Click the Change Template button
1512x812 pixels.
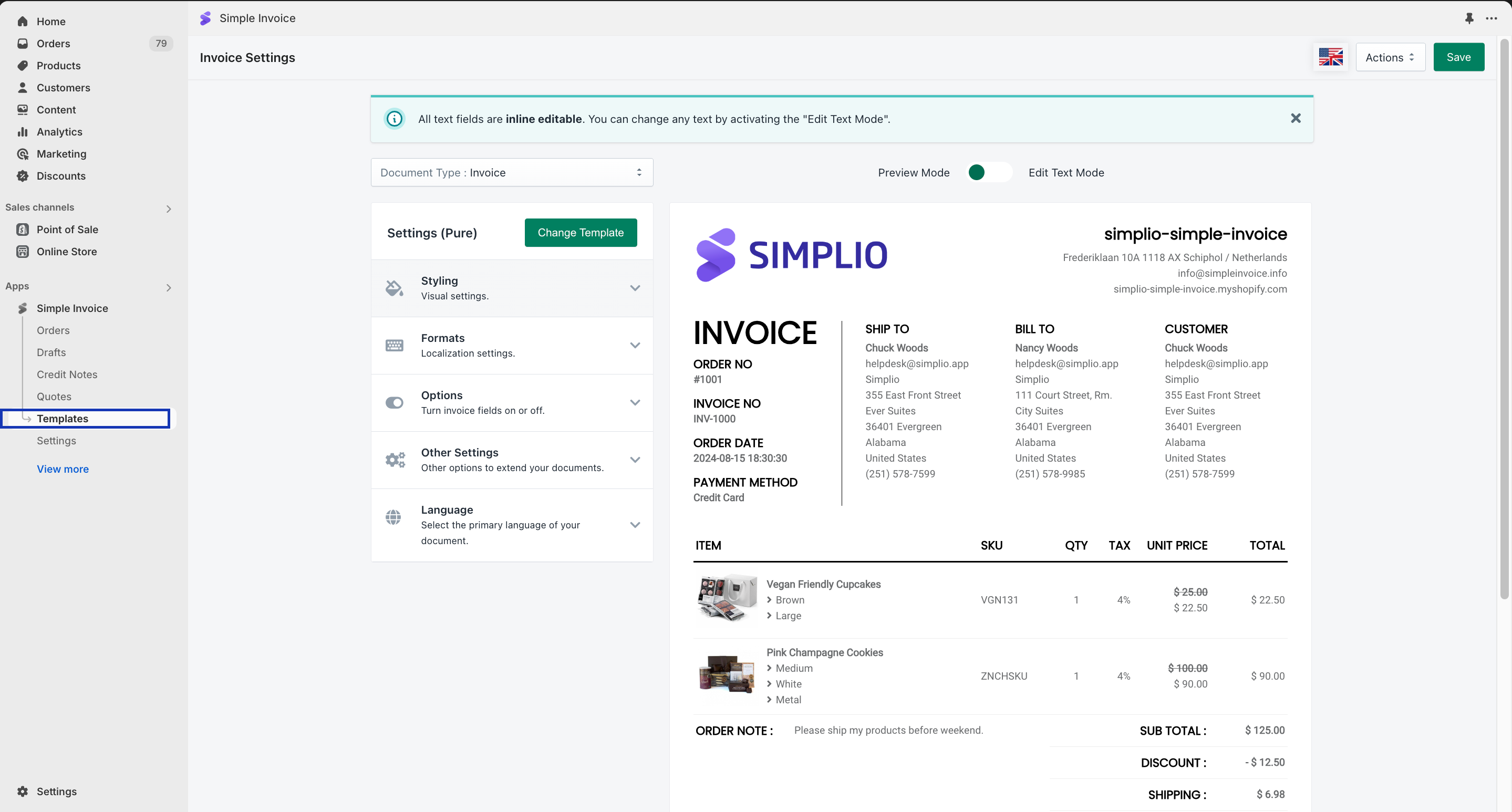pos(580,232)
